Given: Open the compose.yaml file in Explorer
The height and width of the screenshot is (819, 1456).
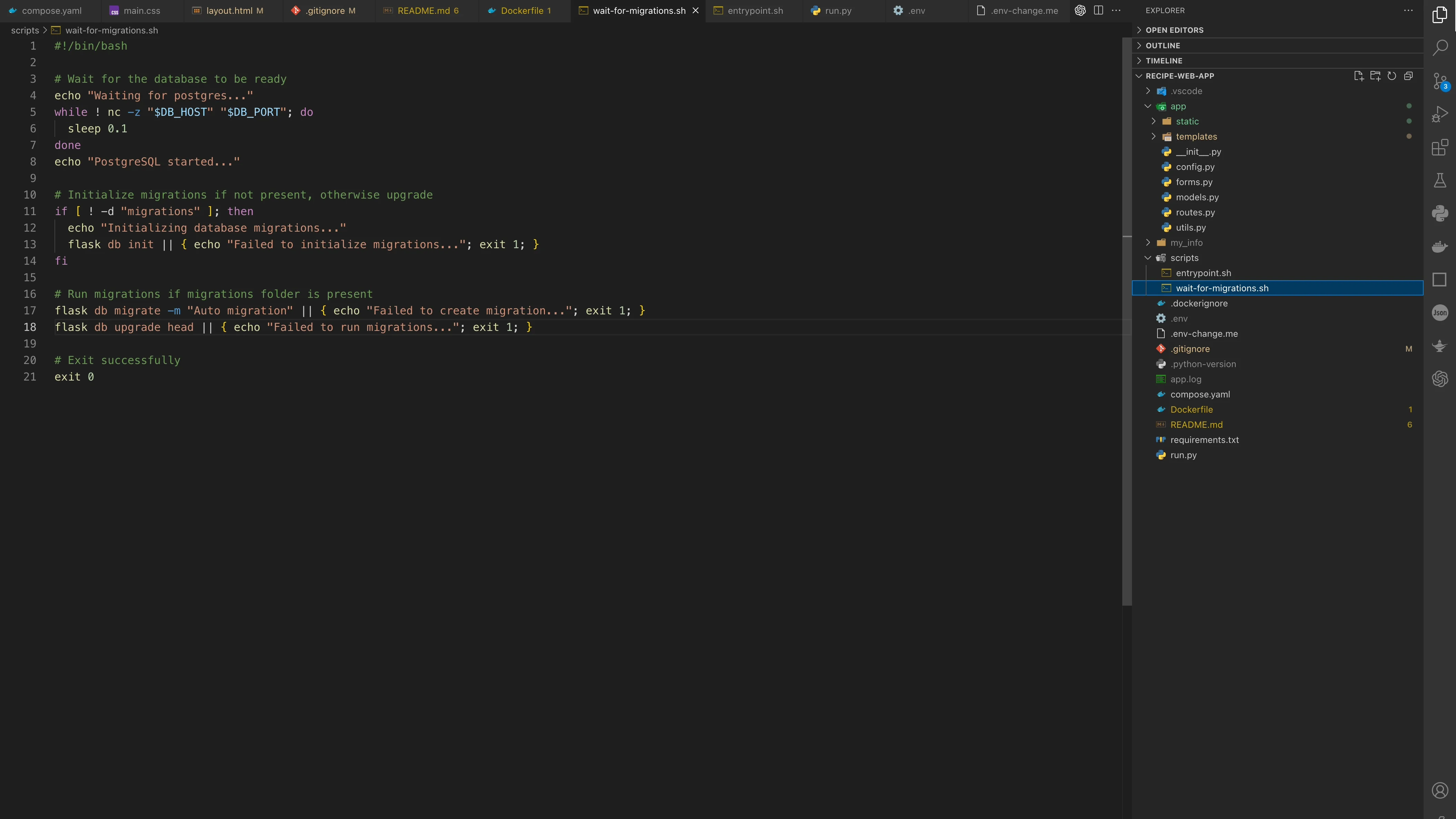Looking at the screenshot, I should (1201, 394).
